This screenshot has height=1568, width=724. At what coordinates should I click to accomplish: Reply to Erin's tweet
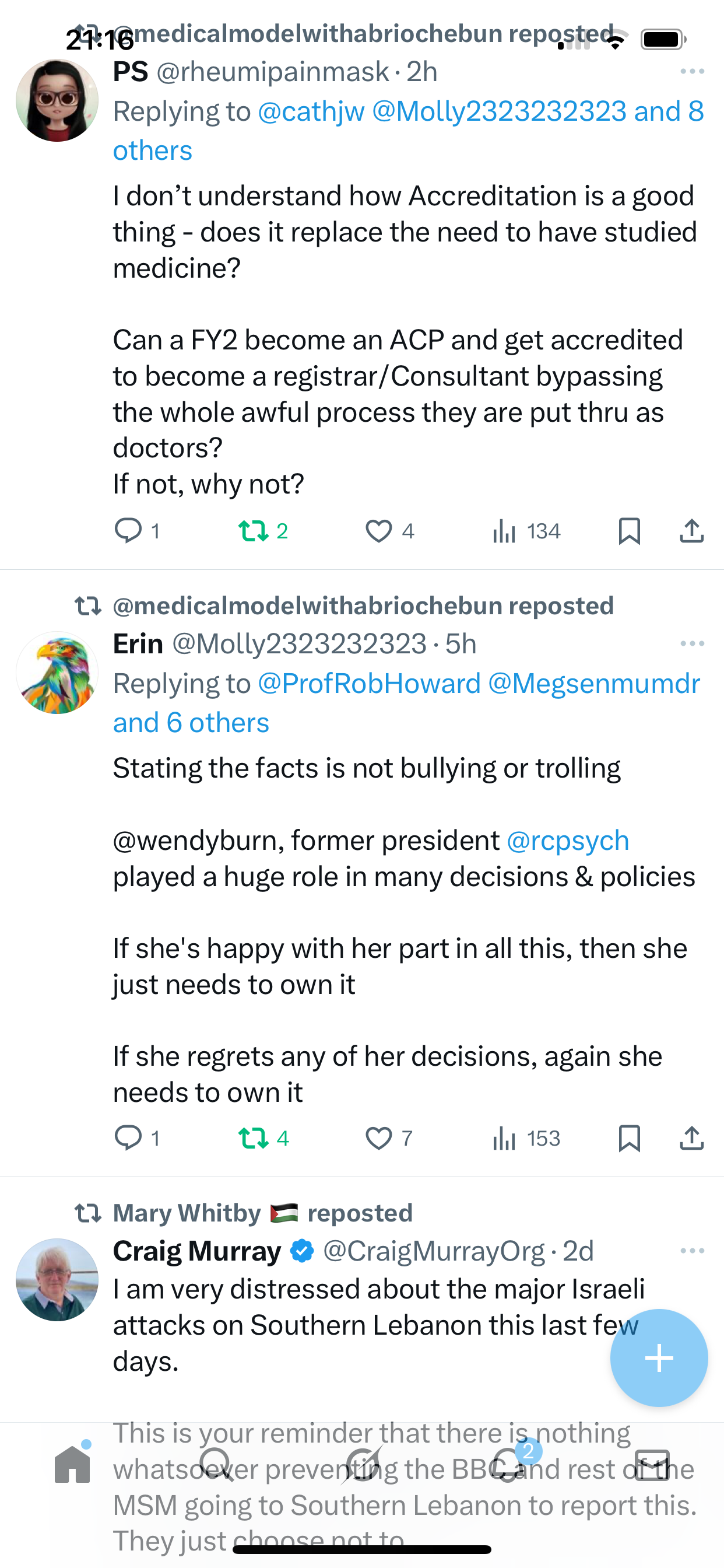pos(128,1137)
